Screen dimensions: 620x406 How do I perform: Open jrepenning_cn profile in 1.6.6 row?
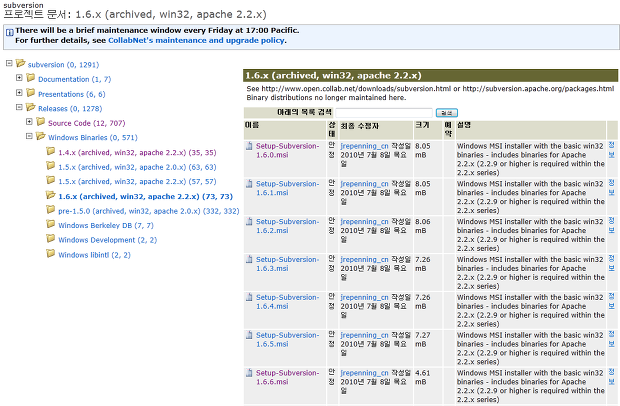(x=364, y=373)
